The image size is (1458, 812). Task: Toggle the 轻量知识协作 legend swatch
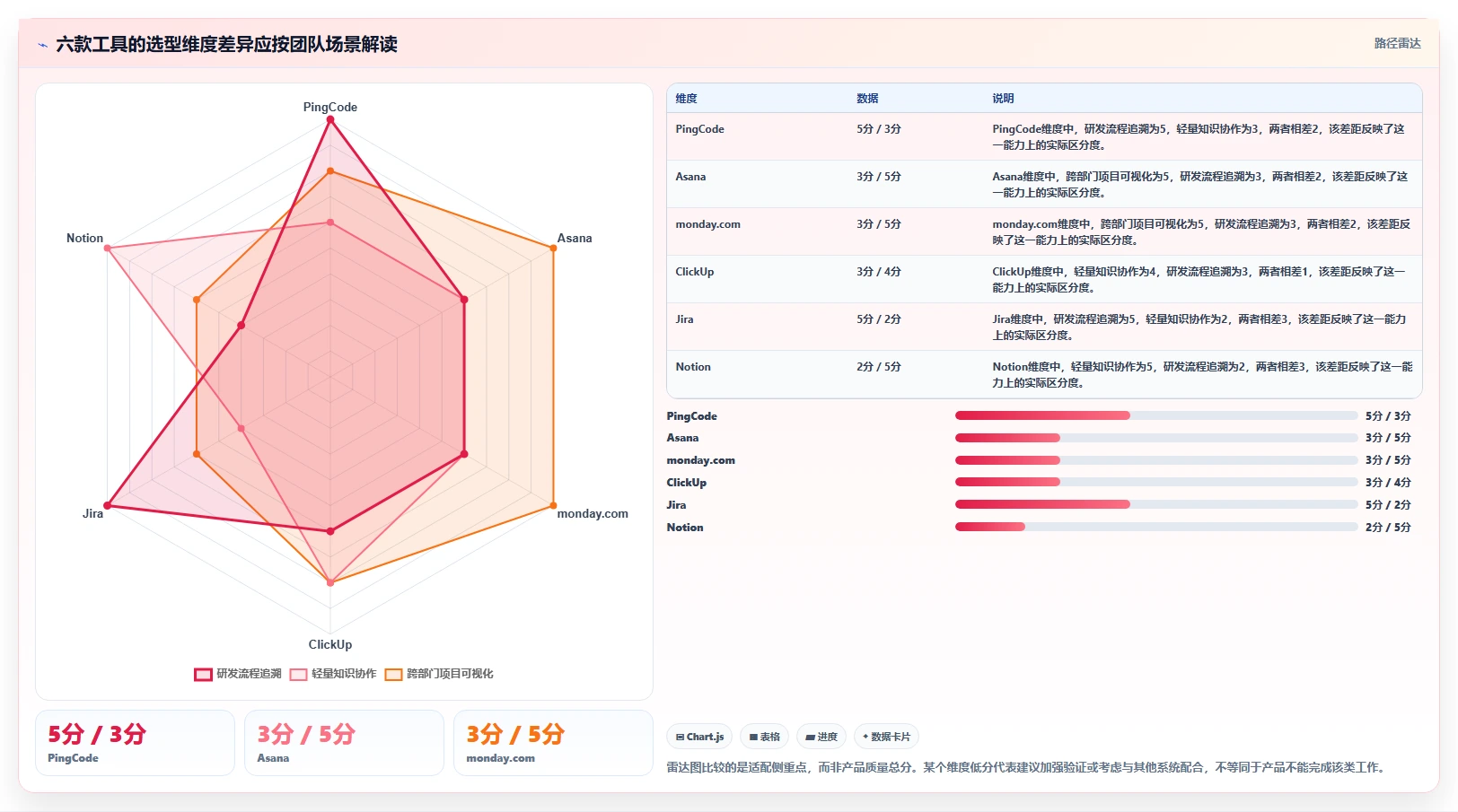(x=298, y=675)
